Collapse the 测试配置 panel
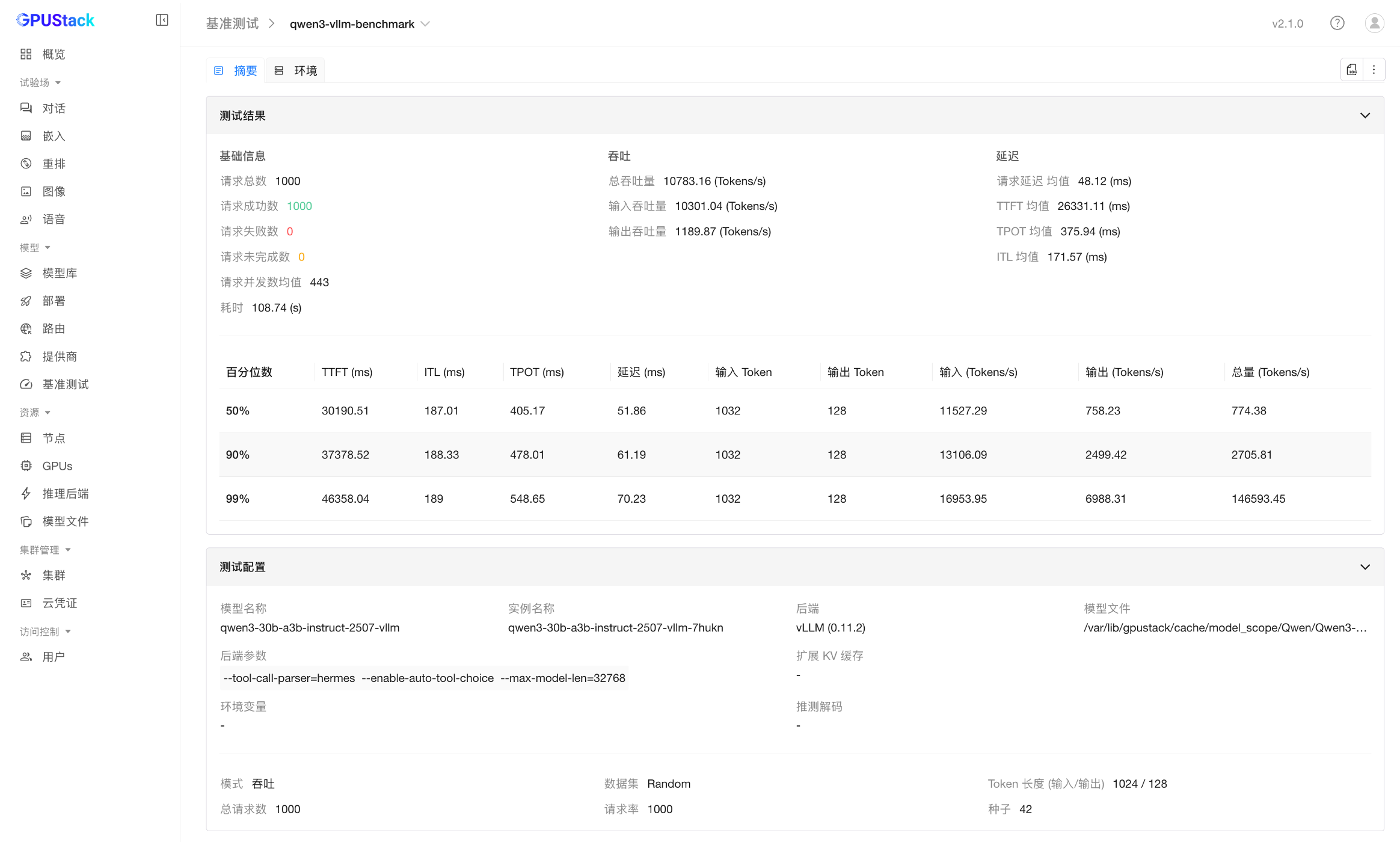 click(x=1365, y=567)
